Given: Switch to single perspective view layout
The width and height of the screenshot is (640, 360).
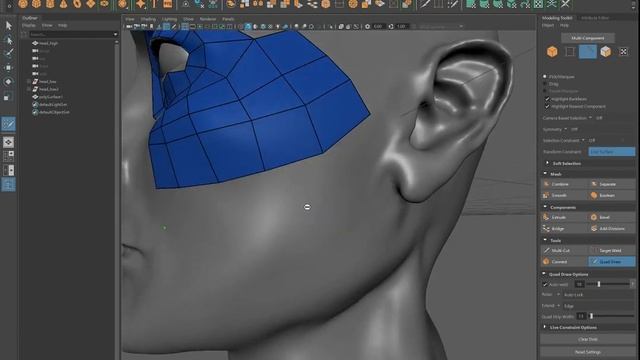Looking at the screenshot, I should [x=9, y=142].
